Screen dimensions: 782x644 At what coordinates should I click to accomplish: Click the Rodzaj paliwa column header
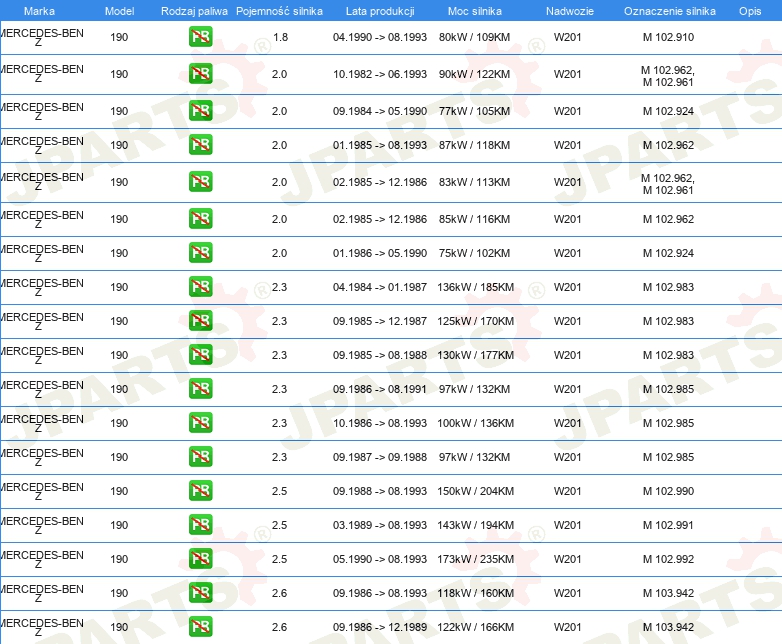[194, 11]
